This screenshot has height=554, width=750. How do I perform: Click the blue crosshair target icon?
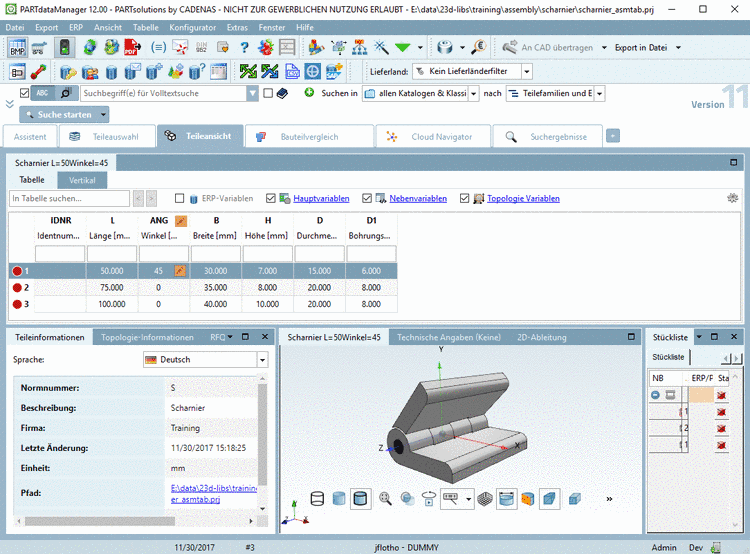[x=313, y=71]
